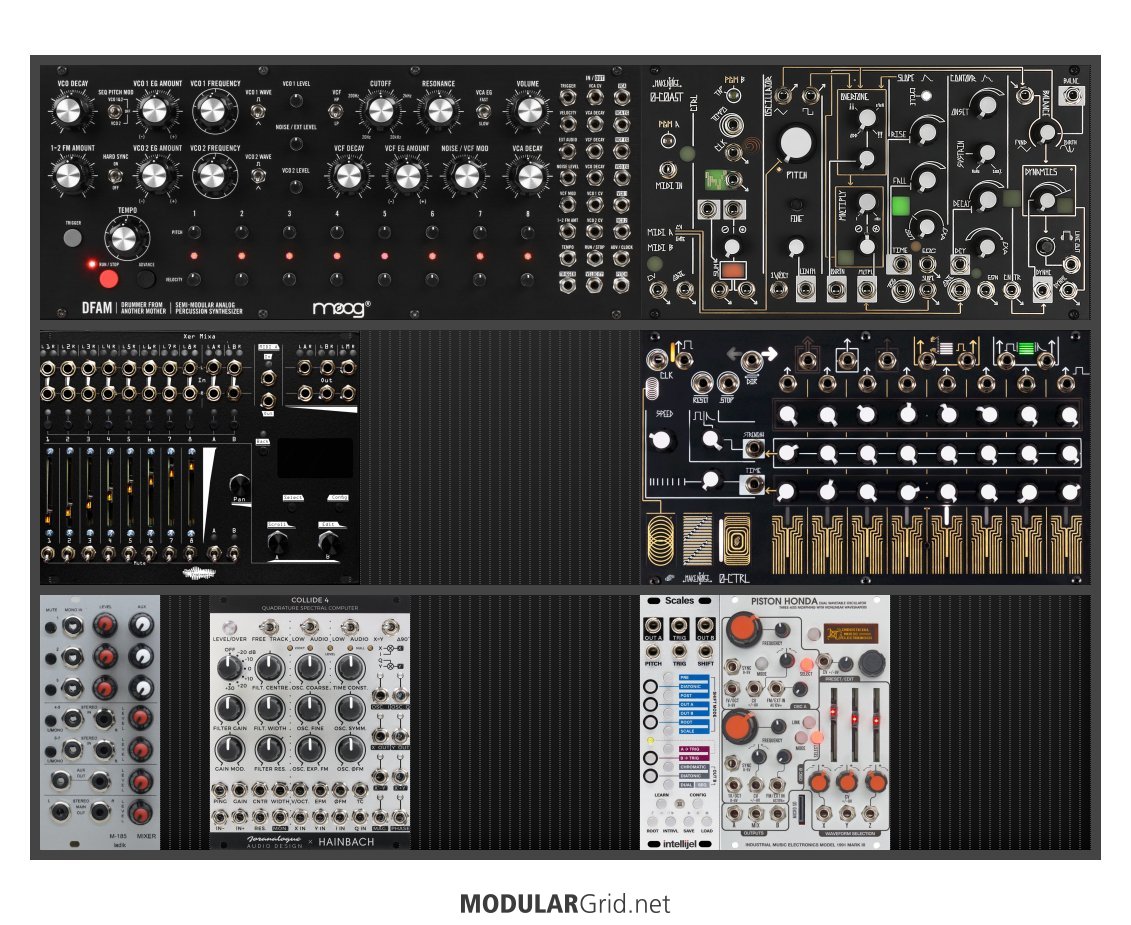Click the stereo main out level knob on M-185

141,812
